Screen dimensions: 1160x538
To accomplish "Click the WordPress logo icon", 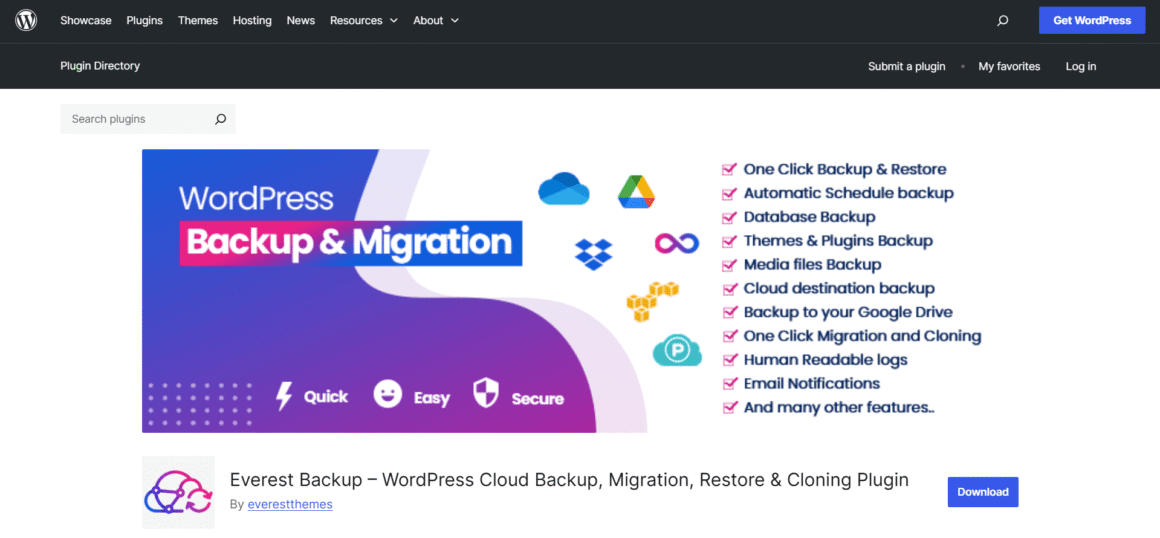I will [26, 21].
